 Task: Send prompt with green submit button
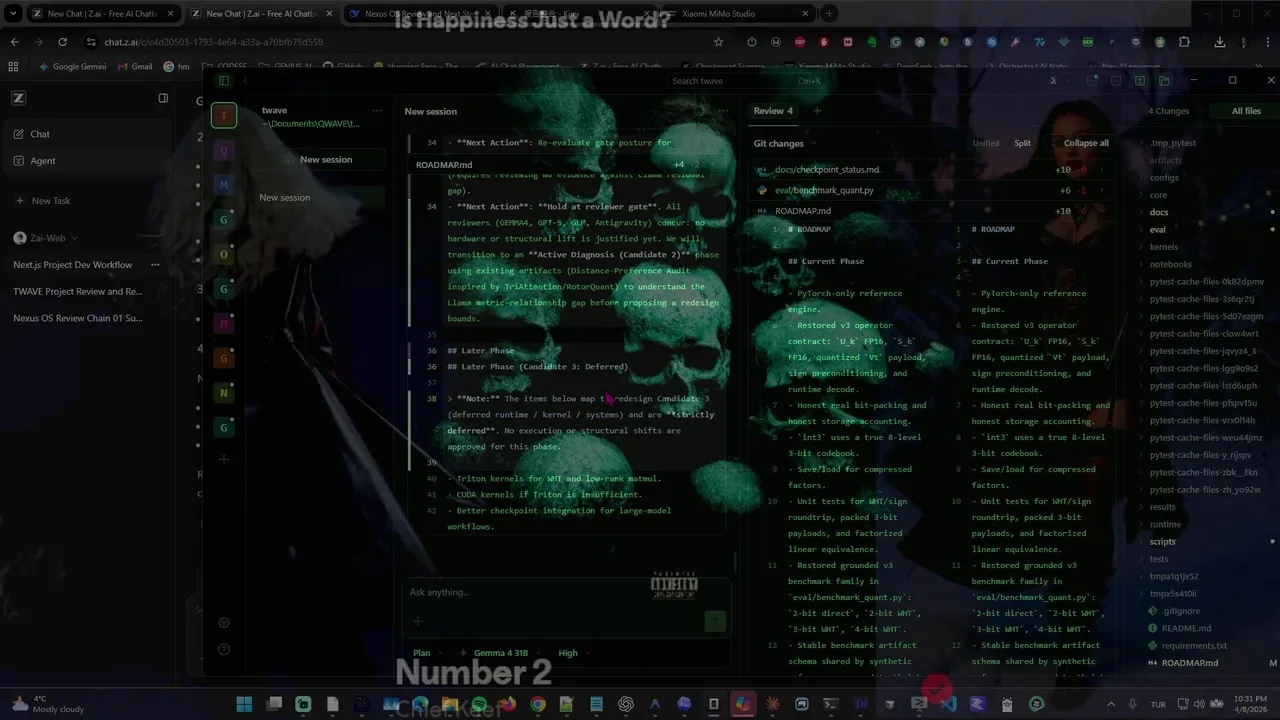714,621
